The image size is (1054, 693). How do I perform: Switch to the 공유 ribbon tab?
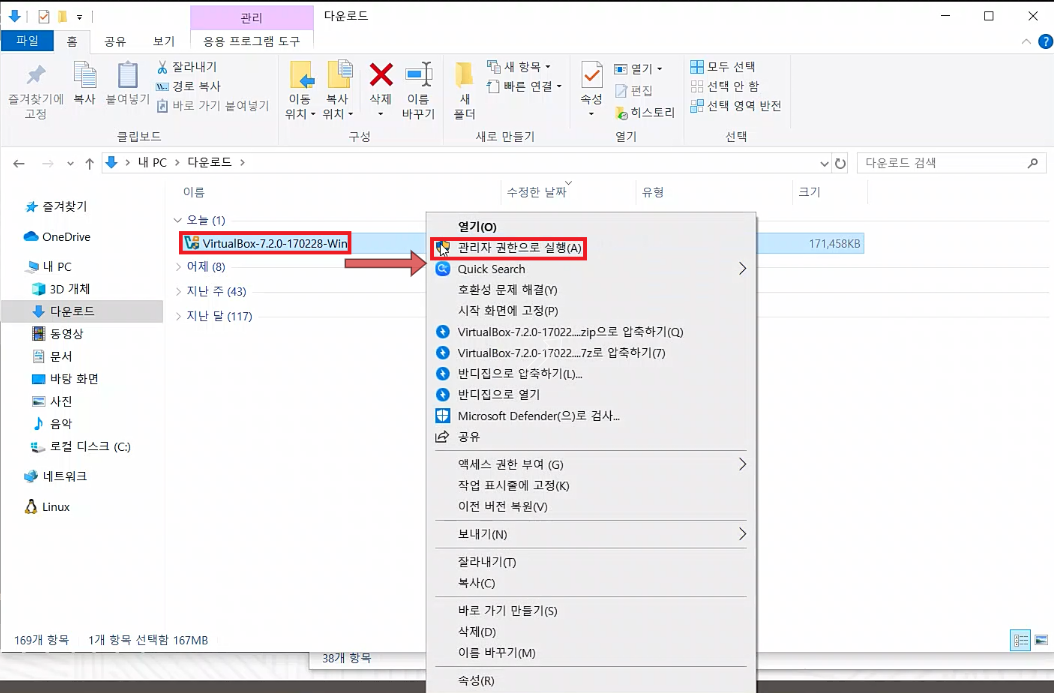pyautogui.click(x=115, y=42)
